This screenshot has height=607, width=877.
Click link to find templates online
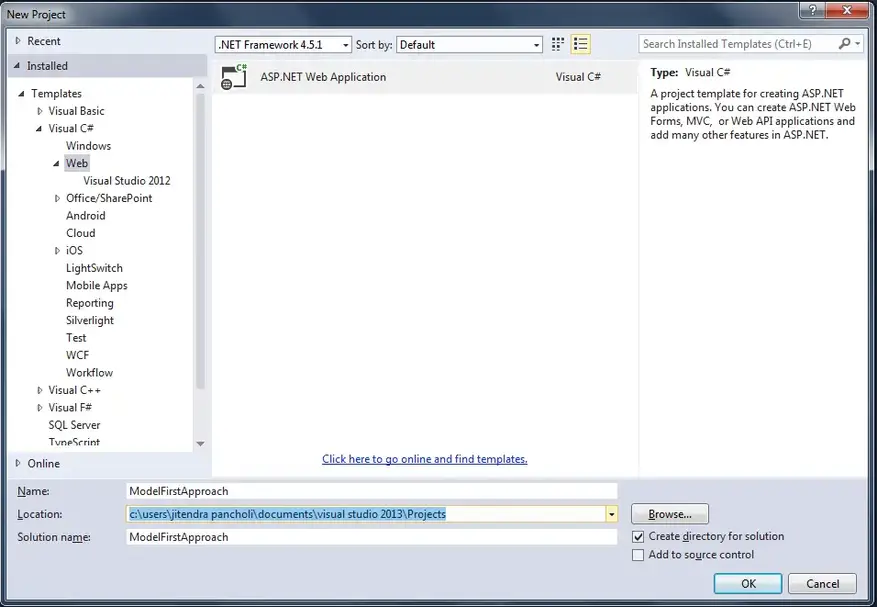(425, 459)
